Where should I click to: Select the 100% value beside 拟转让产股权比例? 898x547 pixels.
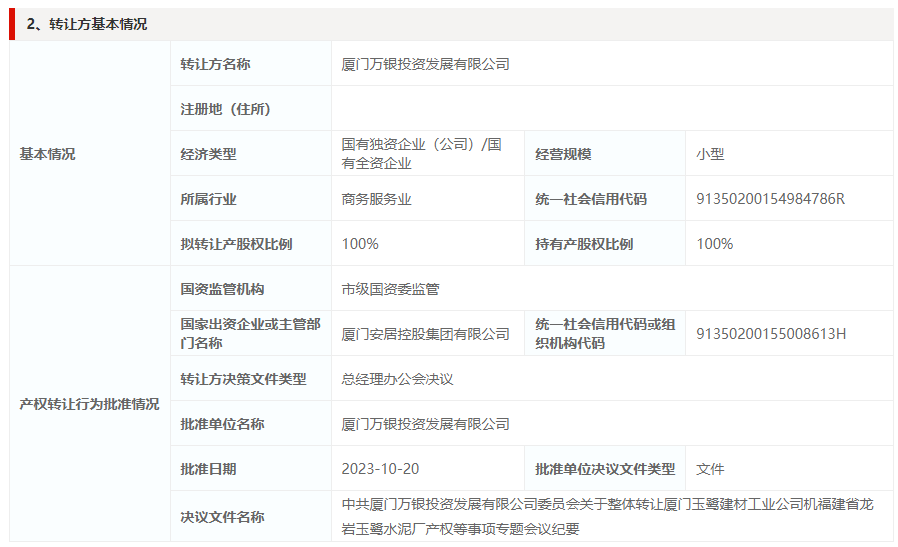(x=360, y=244)
